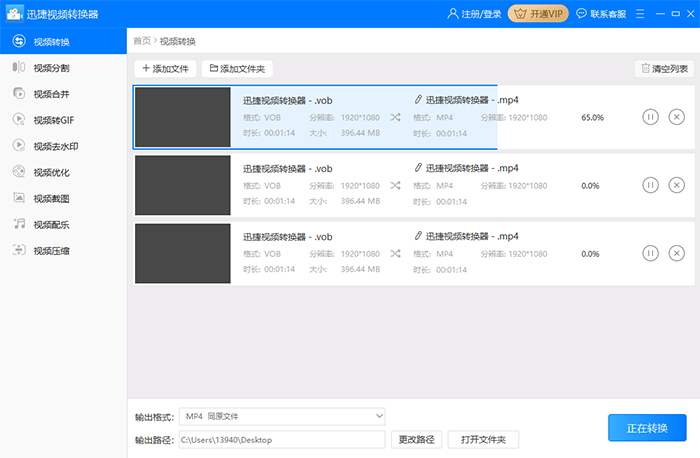Click the 打开文件夹 button
The image size is (700, 458).
click(483, 440)
